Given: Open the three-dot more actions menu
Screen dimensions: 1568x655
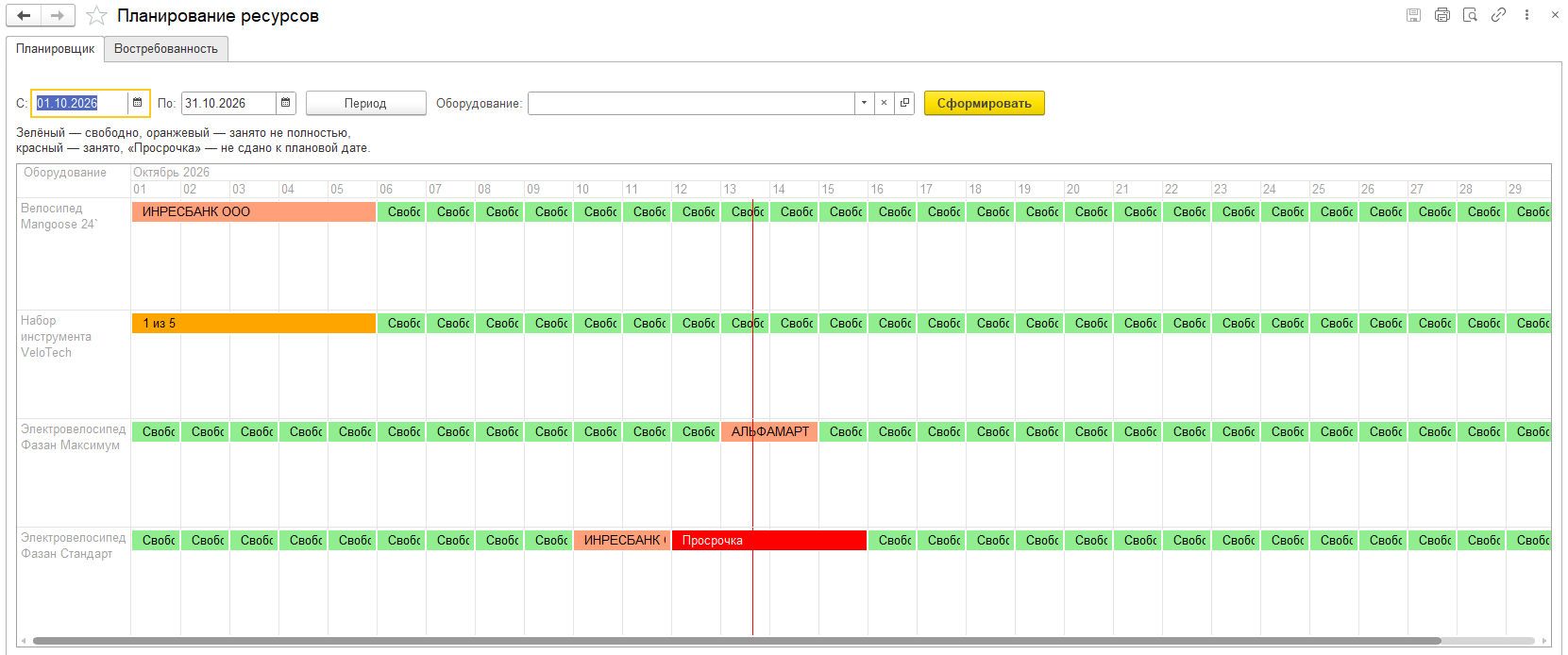Looking at the screenshot, I should [1526, 15].
